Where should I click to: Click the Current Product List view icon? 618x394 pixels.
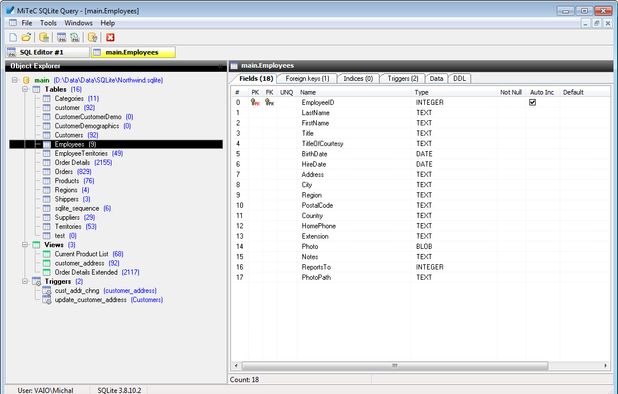click(47, 254)
